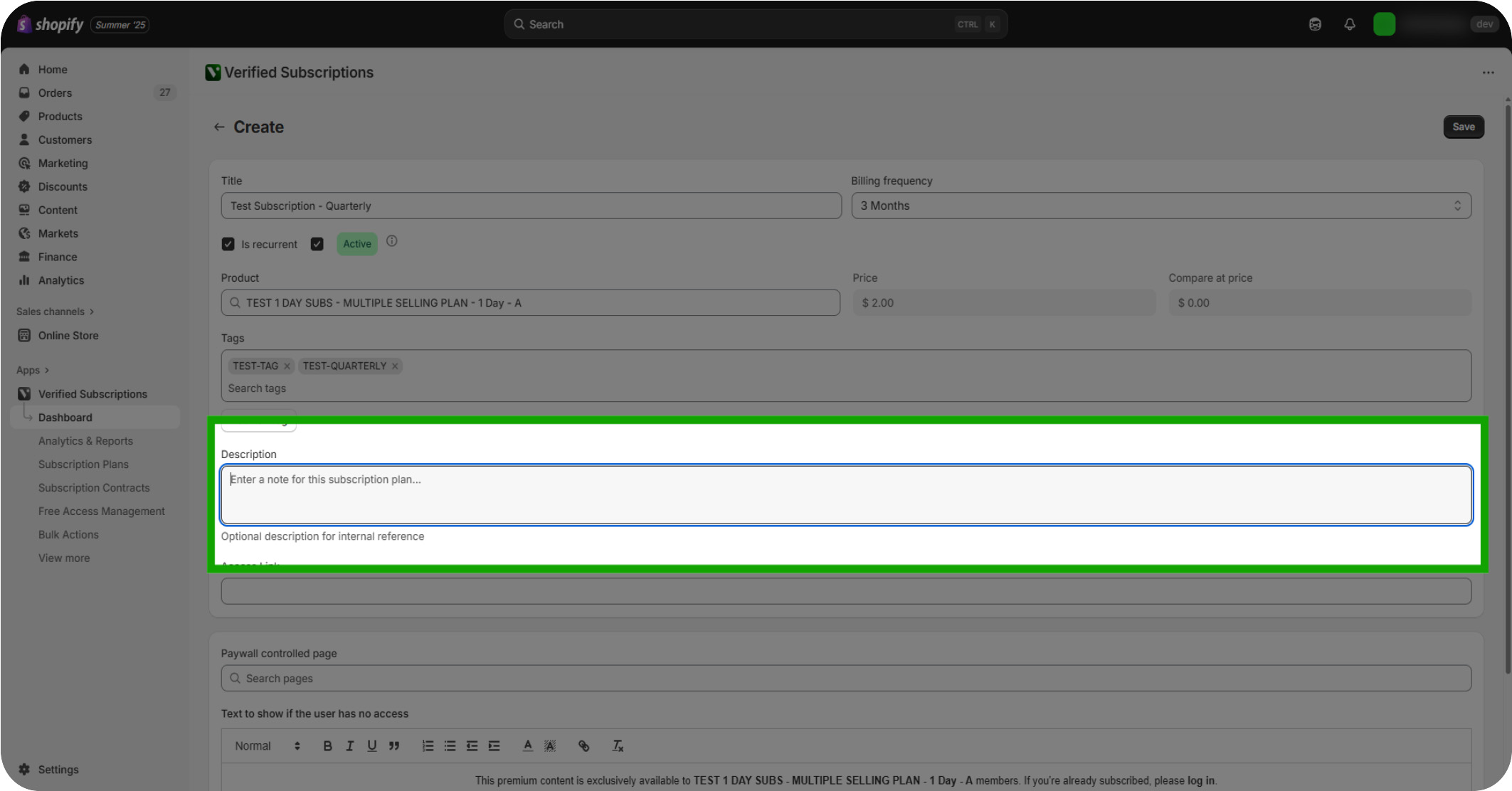Expand the Sales channels section

click(x=55, y=312)
